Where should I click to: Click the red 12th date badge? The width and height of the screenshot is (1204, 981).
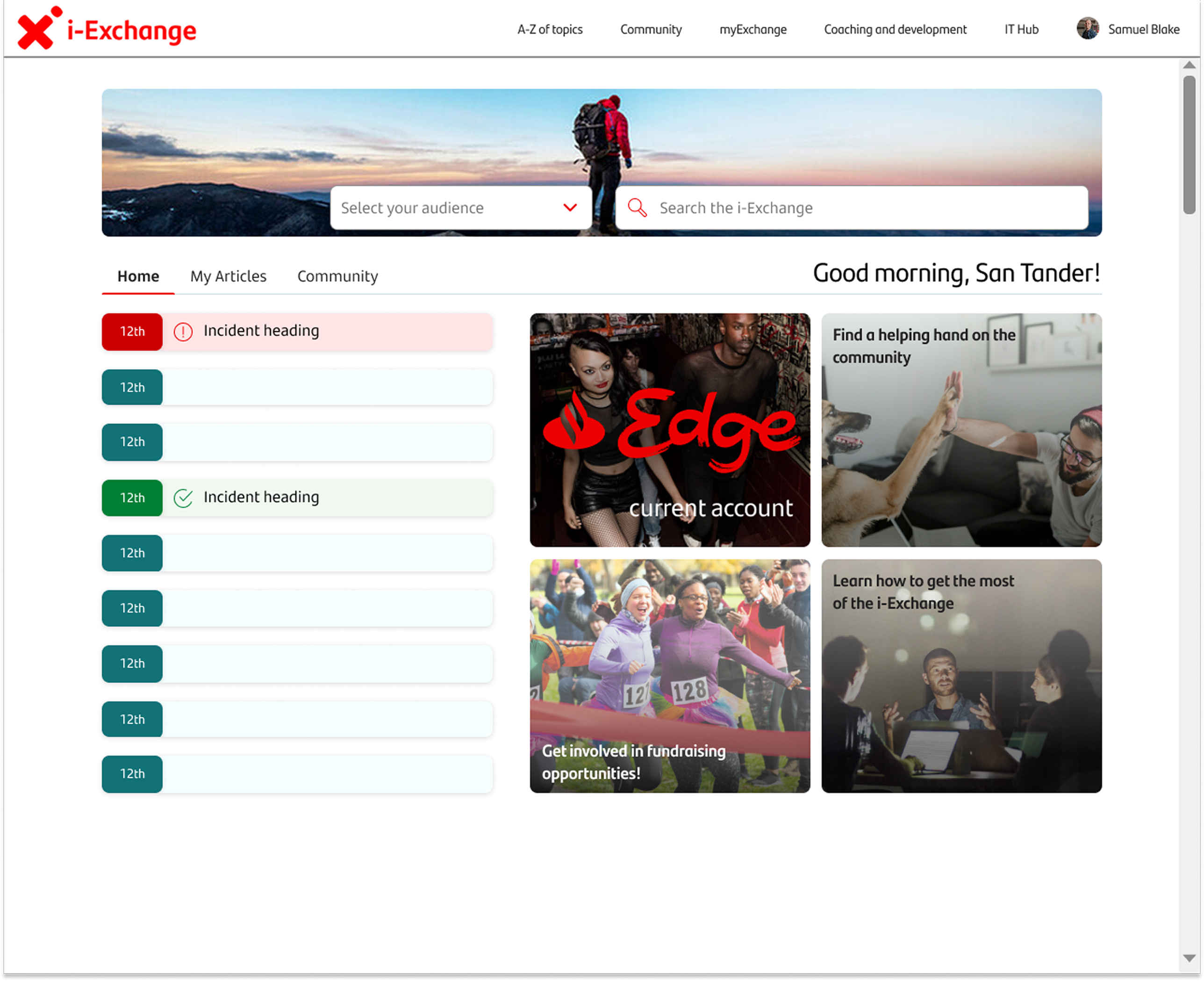coord(132,332)
